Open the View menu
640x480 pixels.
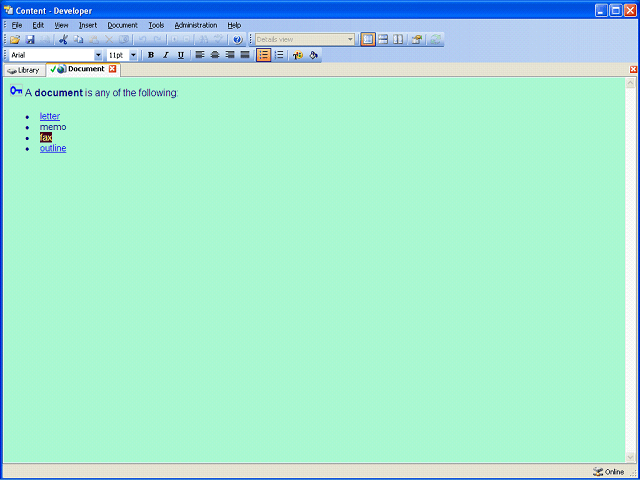(x=61, y=25)
